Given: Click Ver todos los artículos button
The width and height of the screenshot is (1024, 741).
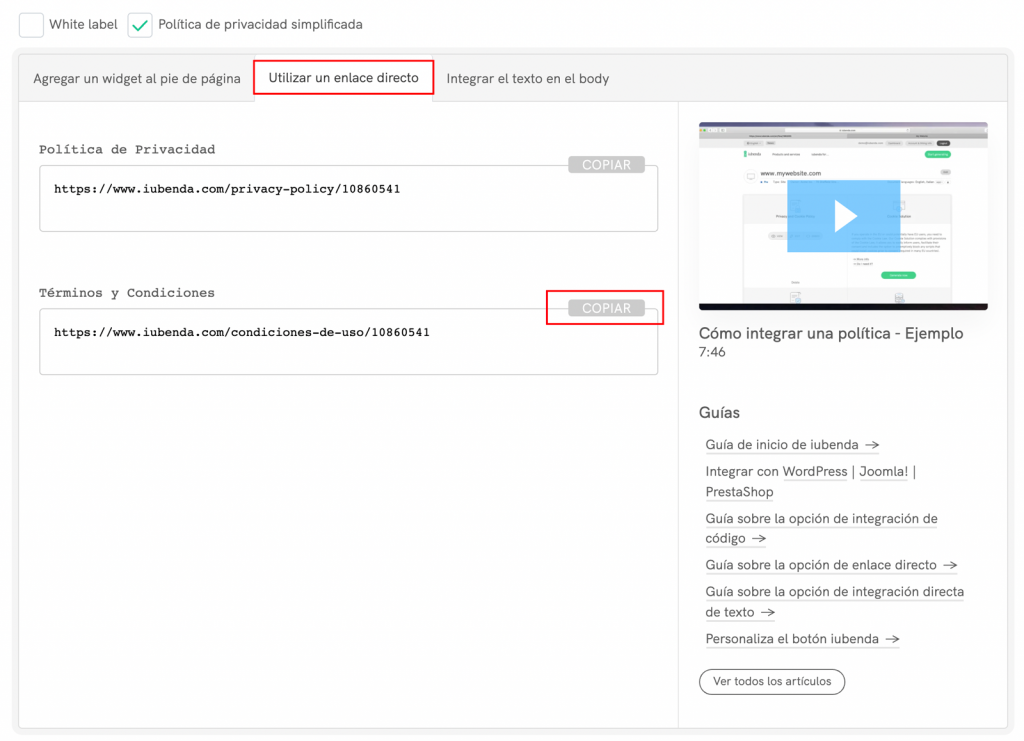Looking at the screenshot, I should (771, 682).
